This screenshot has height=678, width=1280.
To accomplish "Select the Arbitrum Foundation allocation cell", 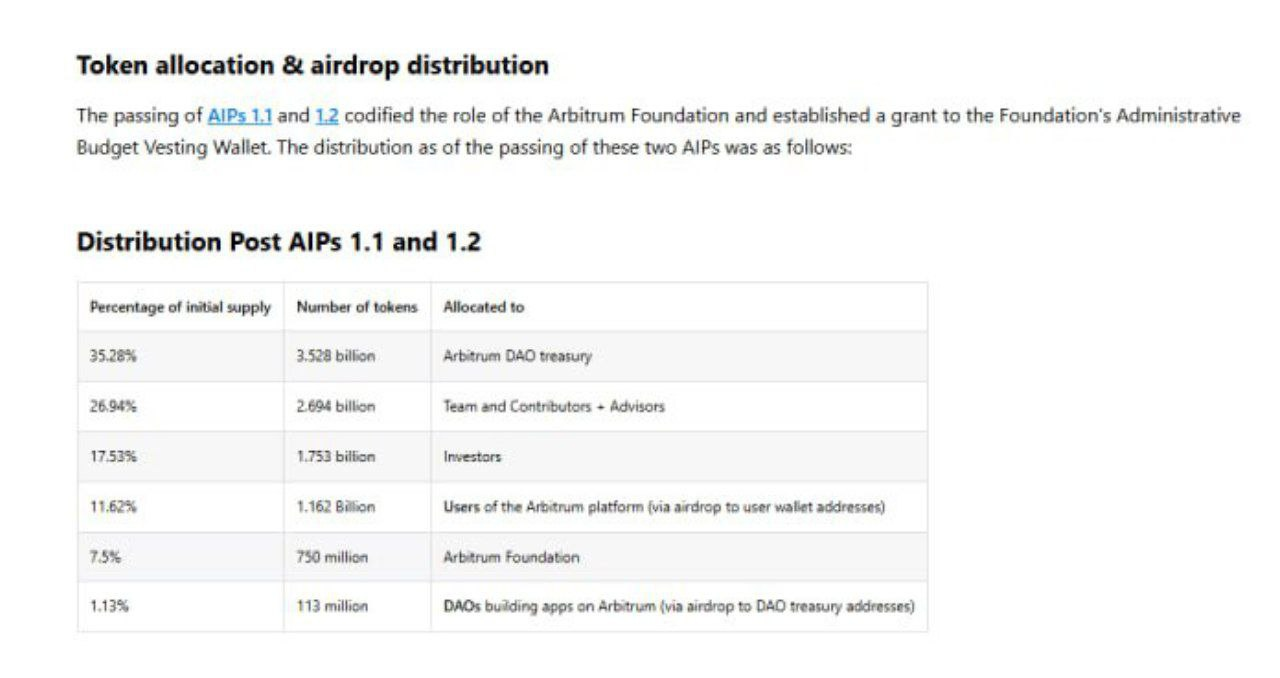I will point(511,557).
